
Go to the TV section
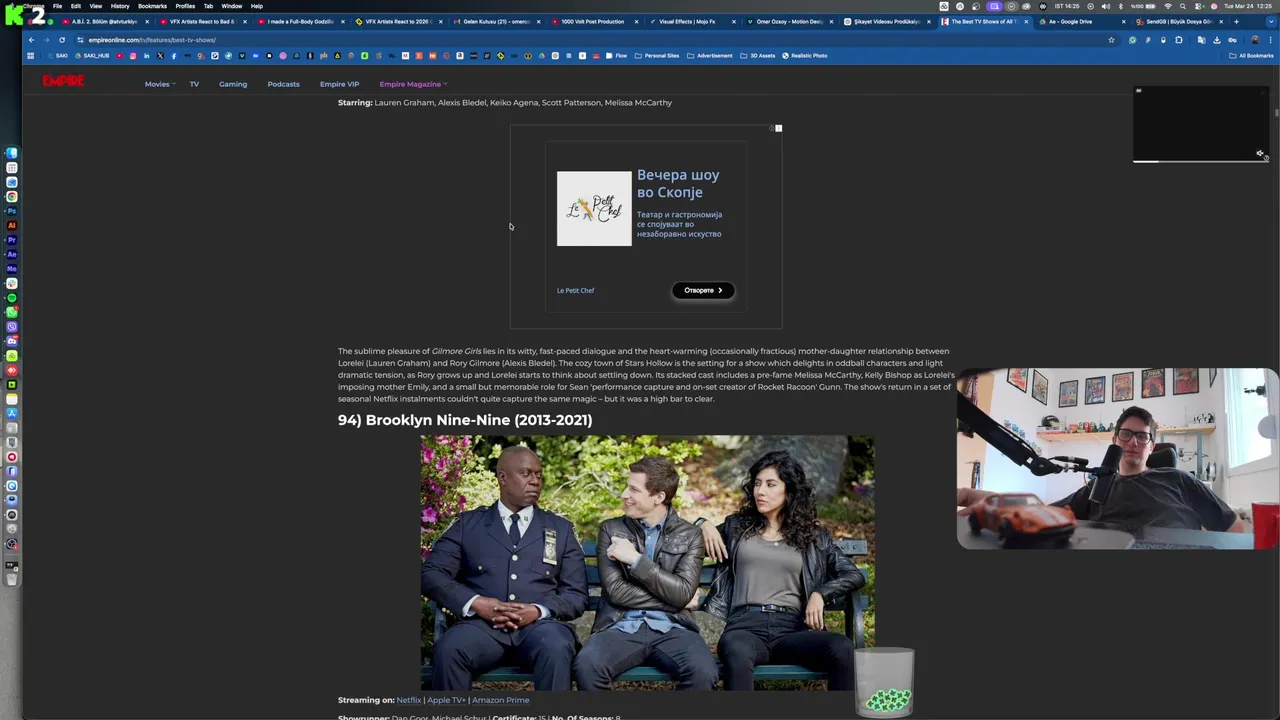194,84
